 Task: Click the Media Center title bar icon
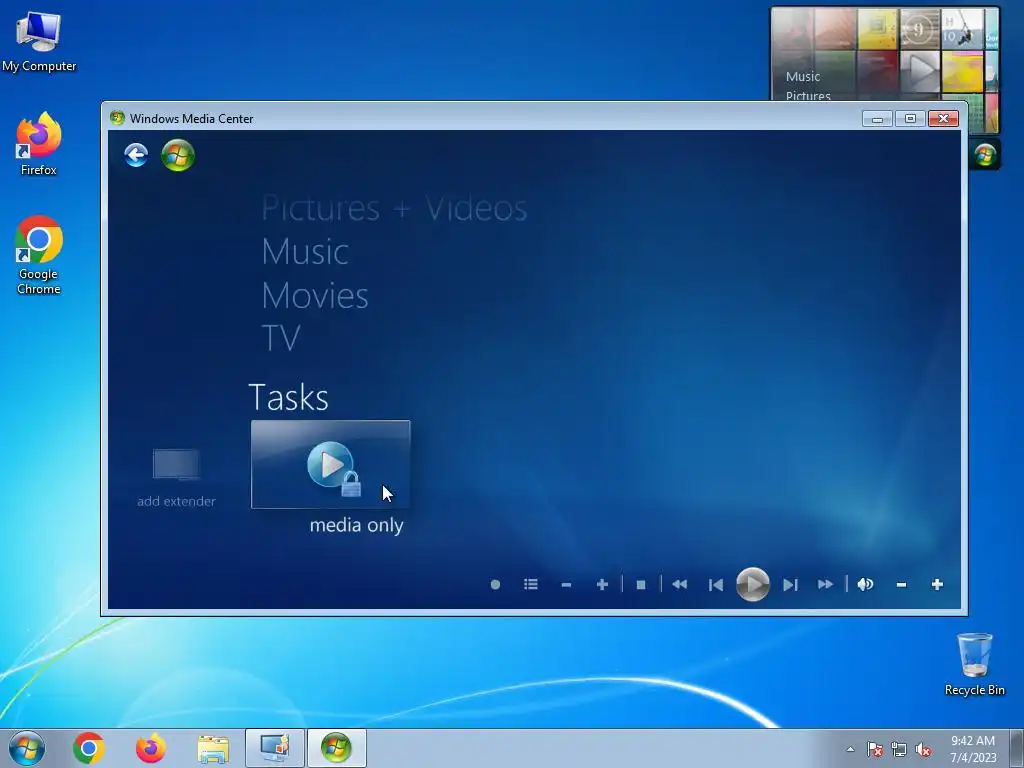pyautogui.click(x=118, y=118)
